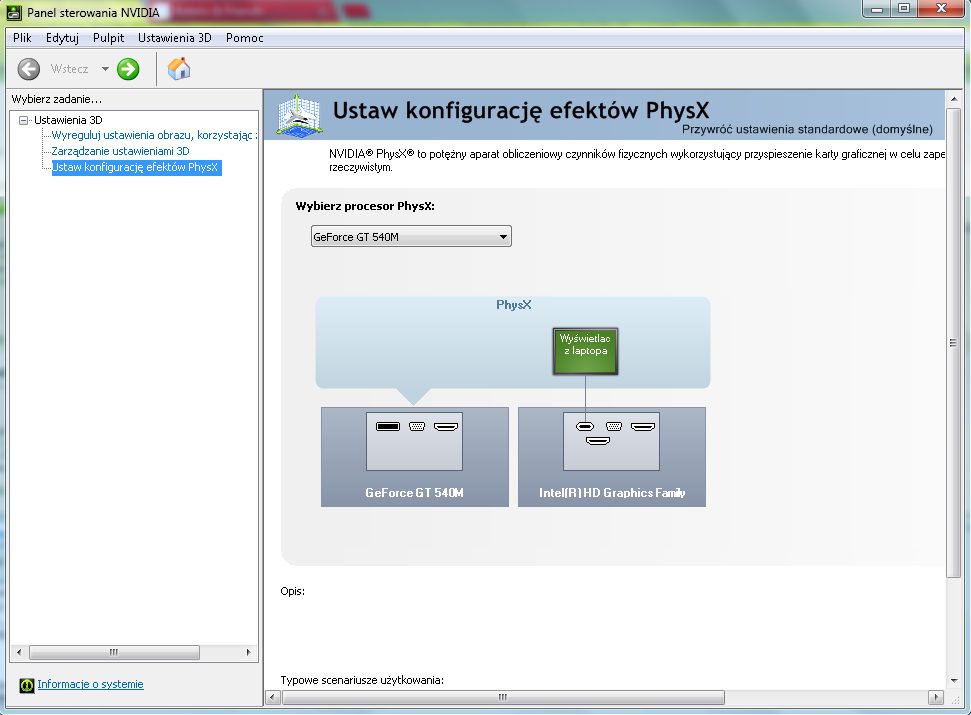Open the Pomoc menu
Screen dimensions: 971x715
245,38
